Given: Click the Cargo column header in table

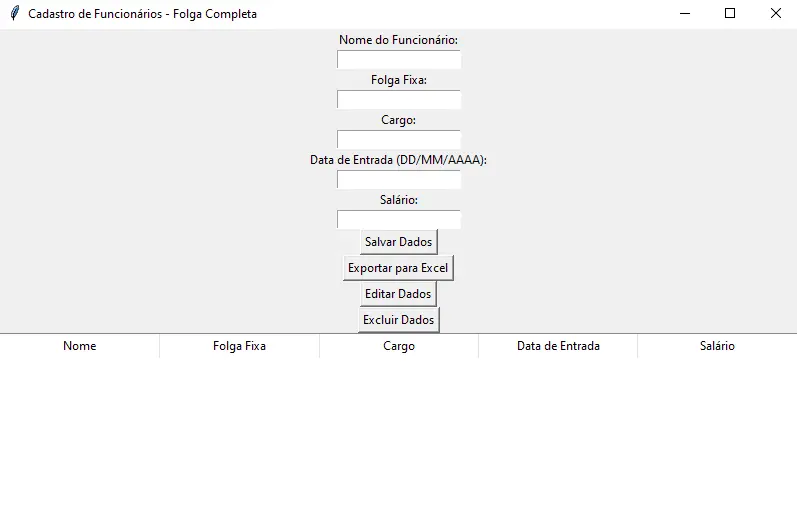Looking at the screenshot, I should 398,346.
